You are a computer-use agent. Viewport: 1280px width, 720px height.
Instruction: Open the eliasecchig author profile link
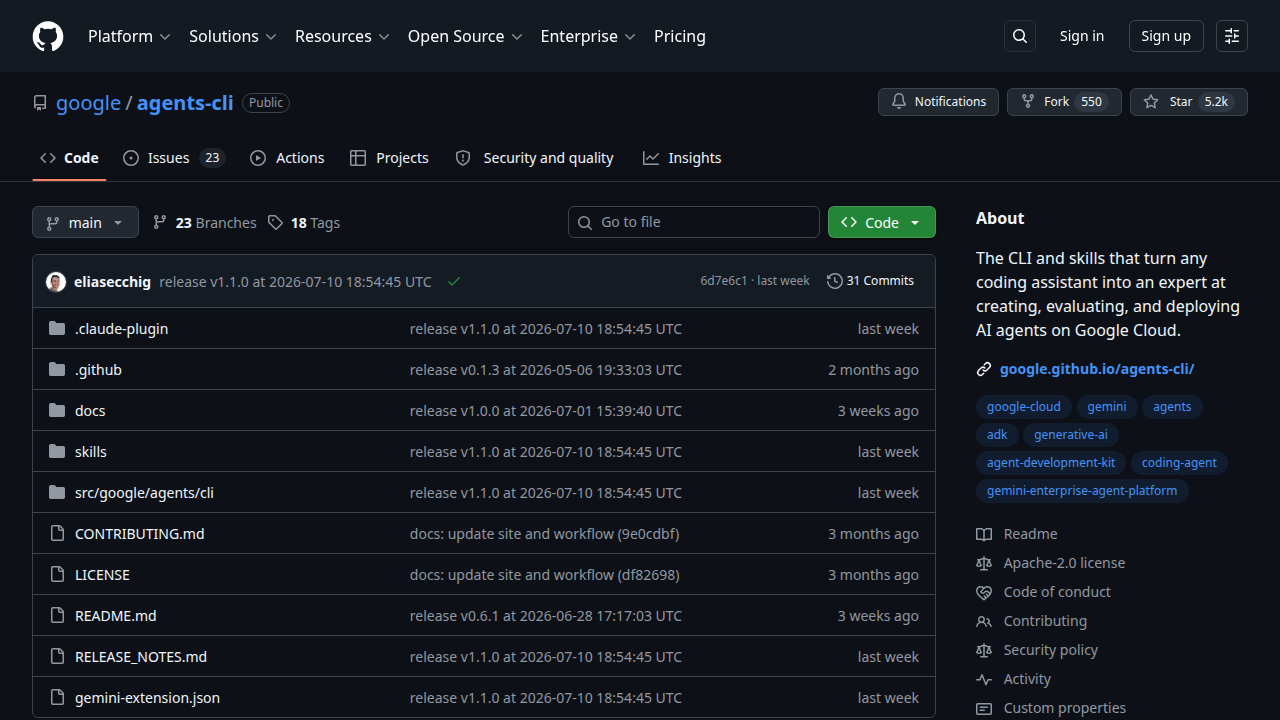(x=113, y=282)
